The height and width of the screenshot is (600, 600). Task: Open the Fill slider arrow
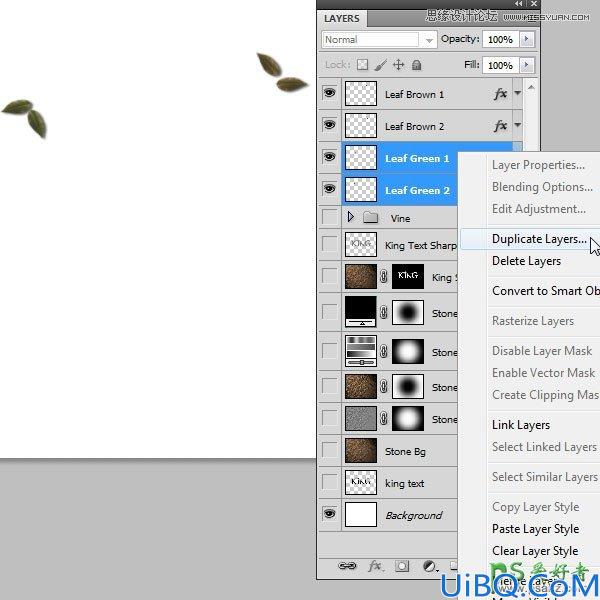coord(527,65)
